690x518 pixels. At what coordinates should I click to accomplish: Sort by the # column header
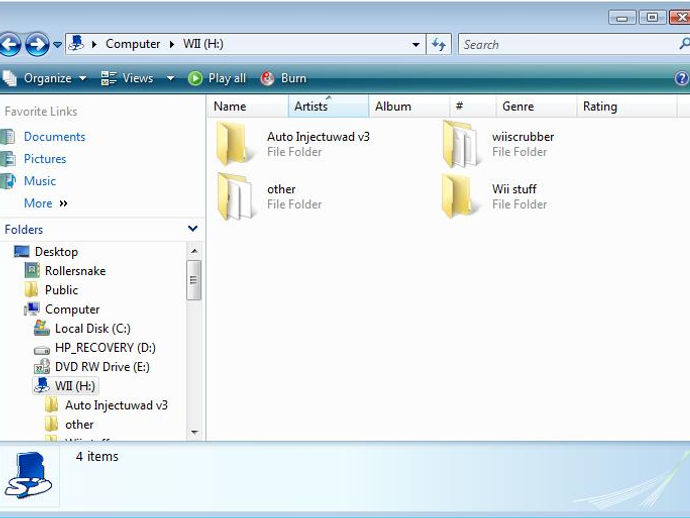coord(473,107)
